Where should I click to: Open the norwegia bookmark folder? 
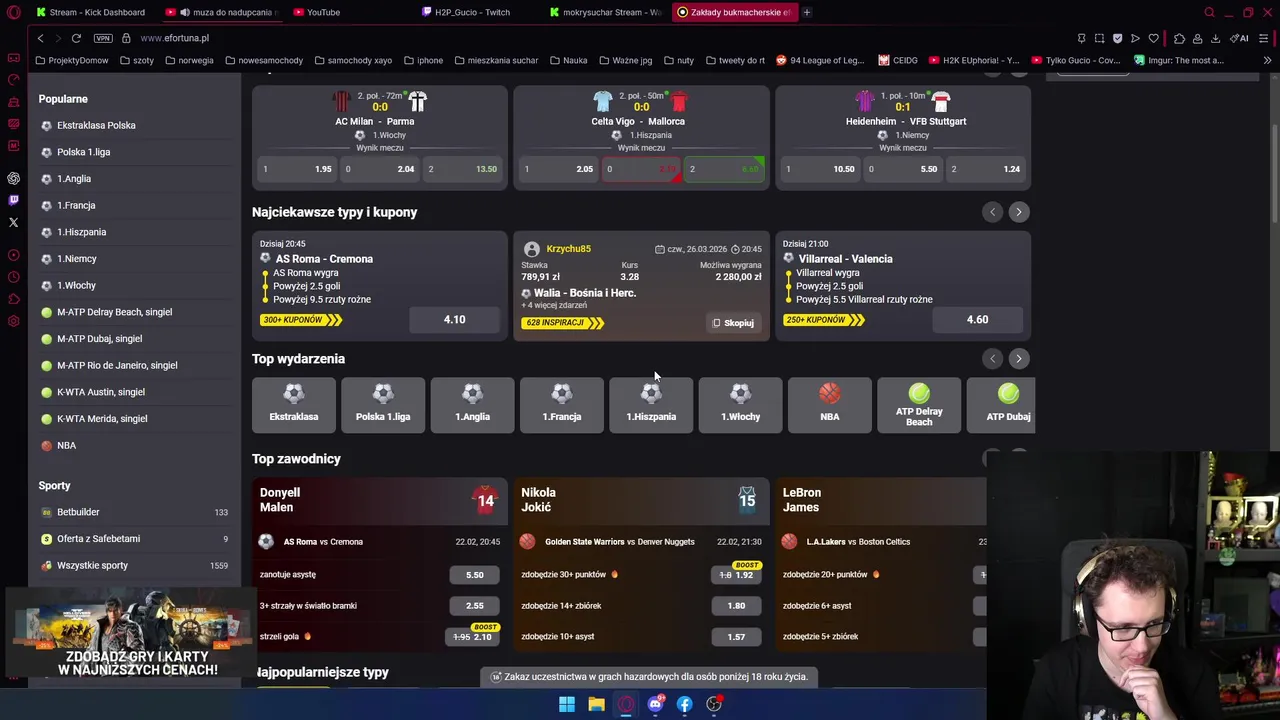coord(189,60)
